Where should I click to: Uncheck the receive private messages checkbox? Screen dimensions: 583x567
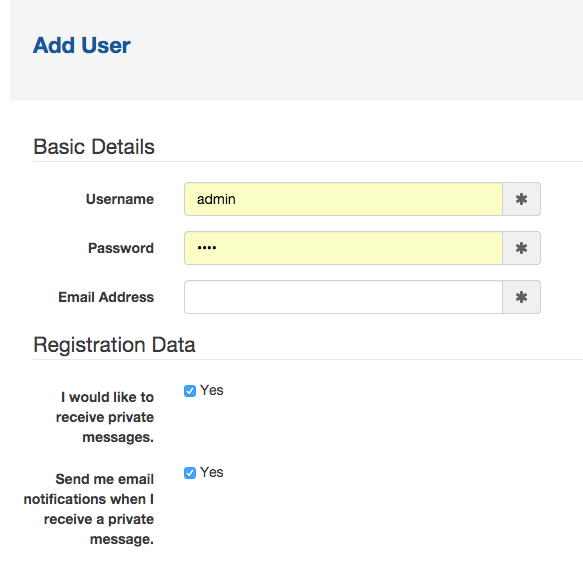click(190, 391)
